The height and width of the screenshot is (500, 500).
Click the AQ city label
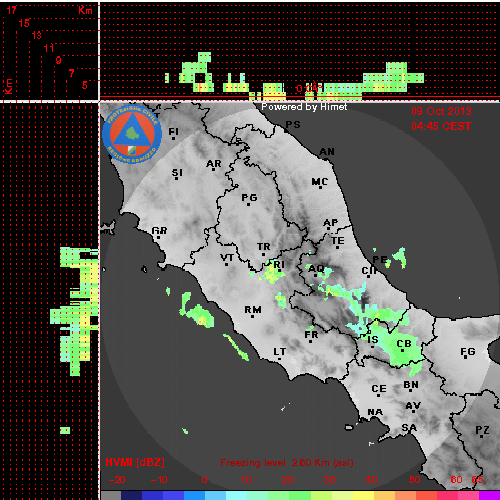[316, 269]
